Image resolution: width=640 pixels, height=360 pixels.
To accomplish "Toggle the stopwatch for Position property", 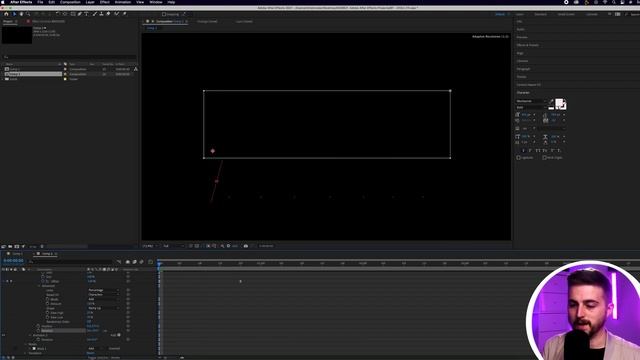I will click(x=38, y=326).
